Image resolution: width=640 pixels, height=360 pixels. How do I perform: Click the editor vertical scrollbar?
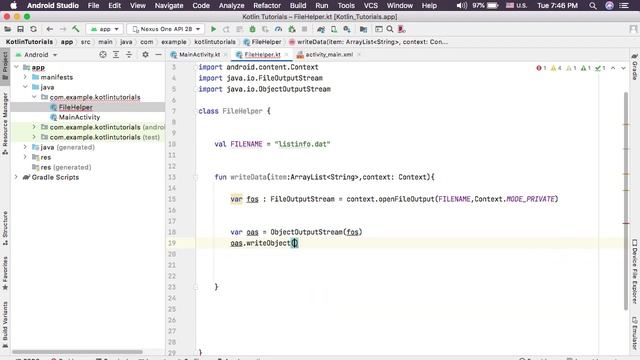(626, 201)
